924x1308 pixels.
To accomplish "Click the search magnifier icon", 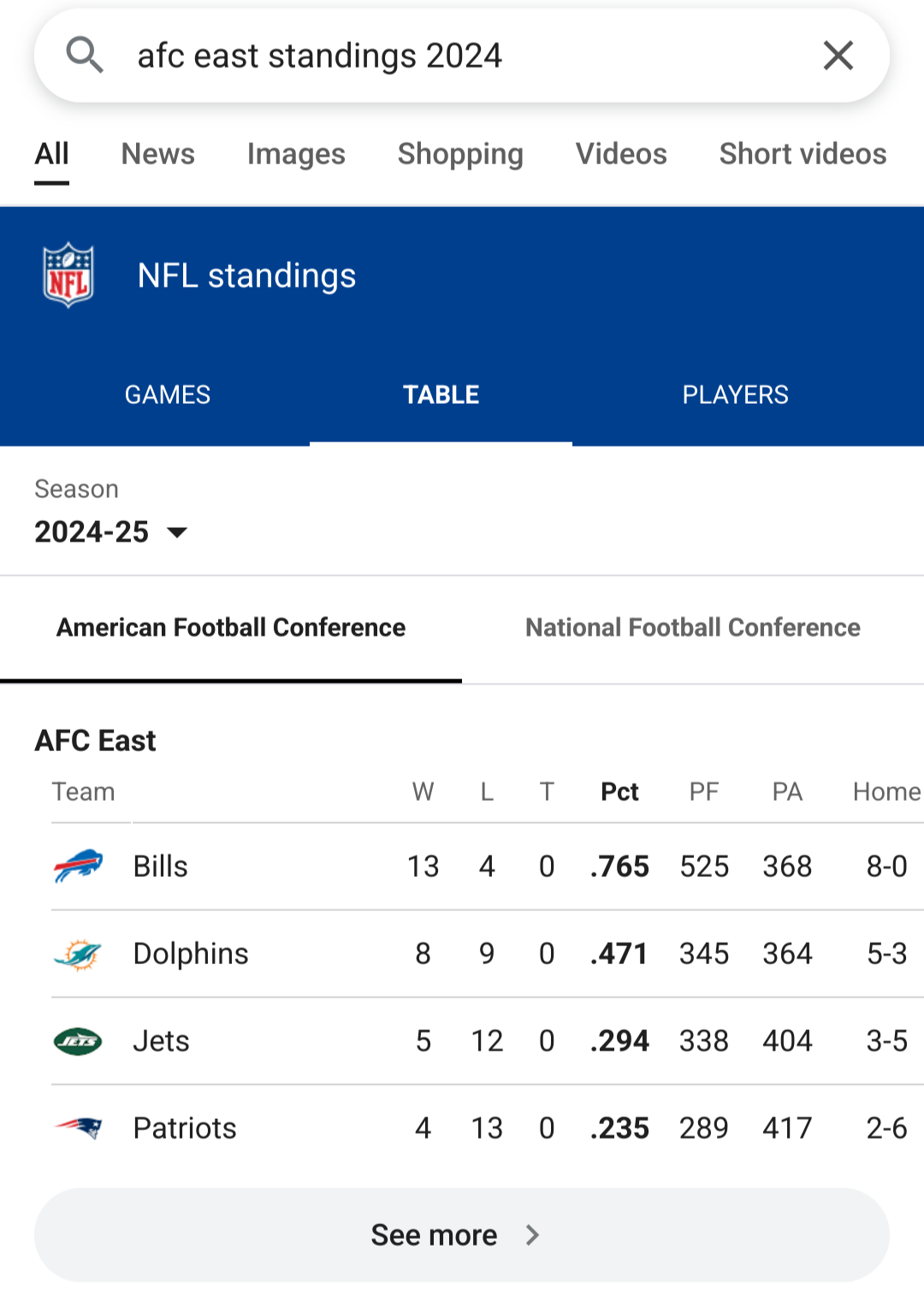I will [x=85, y=56].
